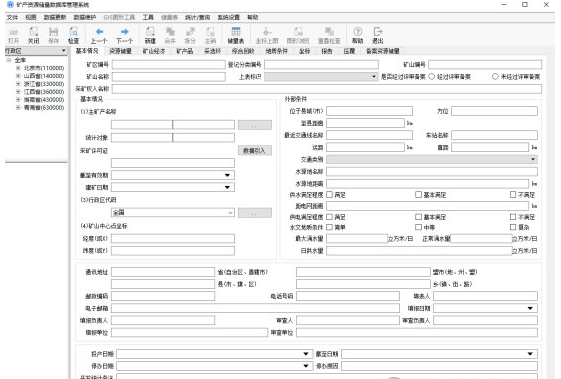
Task: Check 满足 for 供水满足程度
Action: [x=330, y=194]
